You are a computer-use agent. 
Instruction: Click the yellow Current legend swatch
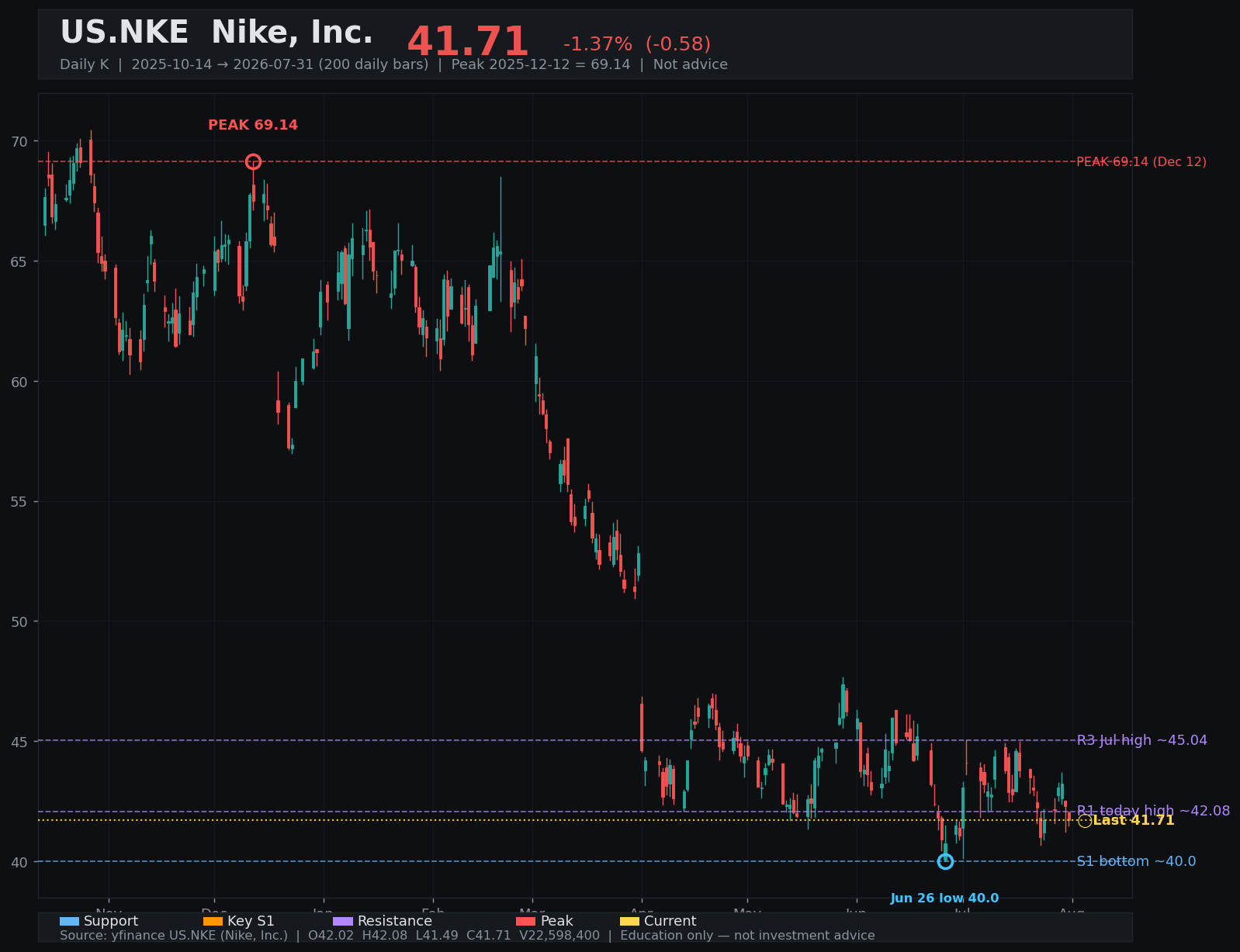point(629,921)
